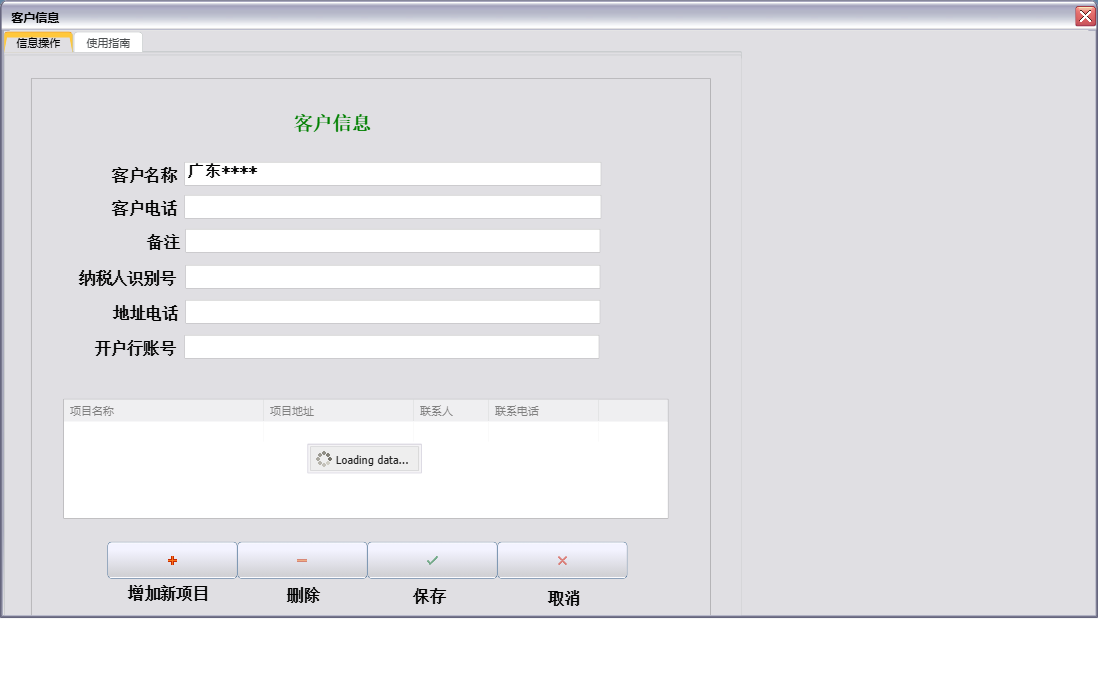Select the 纳税人识别号 input box
This screenshot has width=1098, height=687.
point(390,276)
